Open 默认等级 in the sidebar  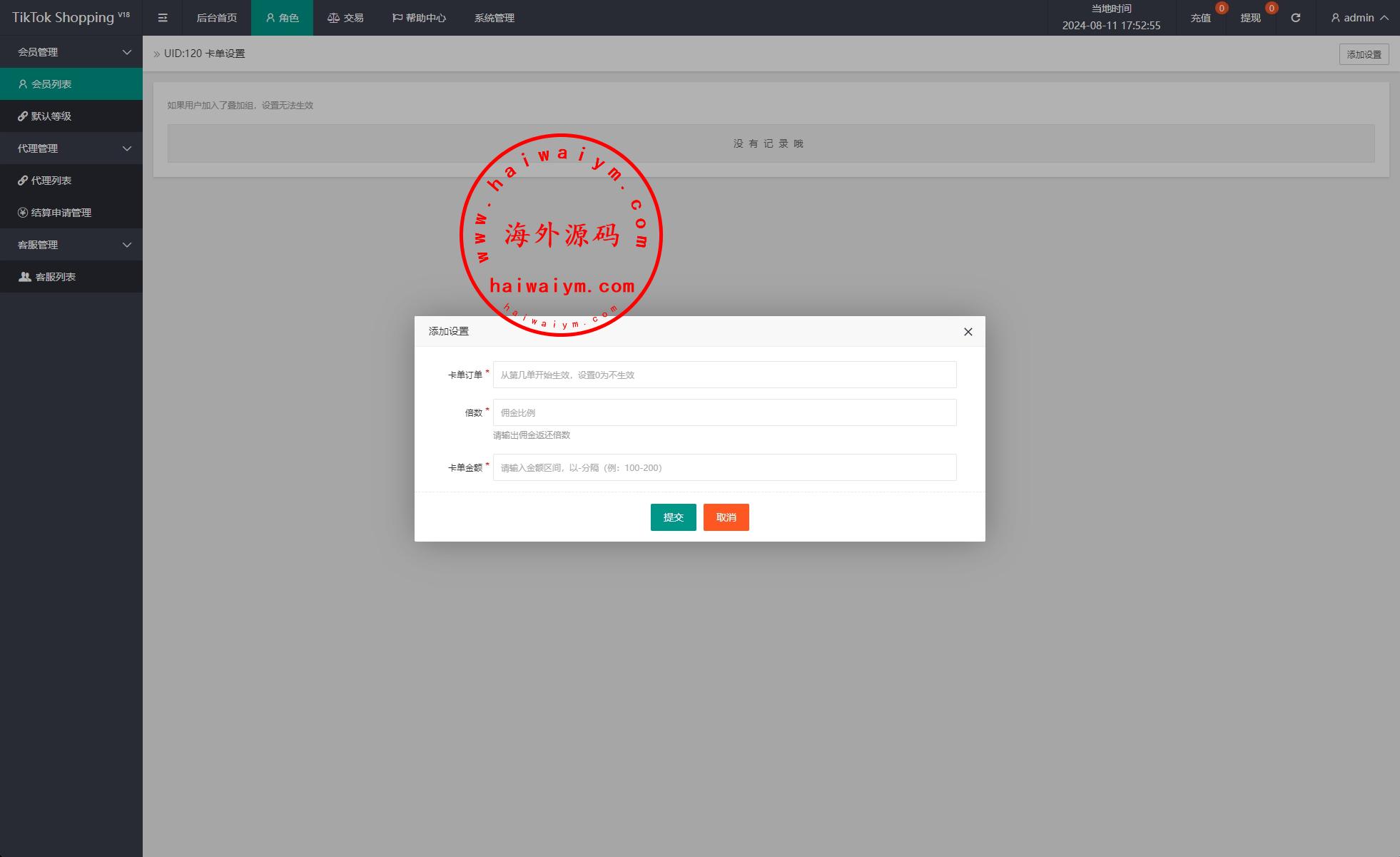click(x=51, y=116)
